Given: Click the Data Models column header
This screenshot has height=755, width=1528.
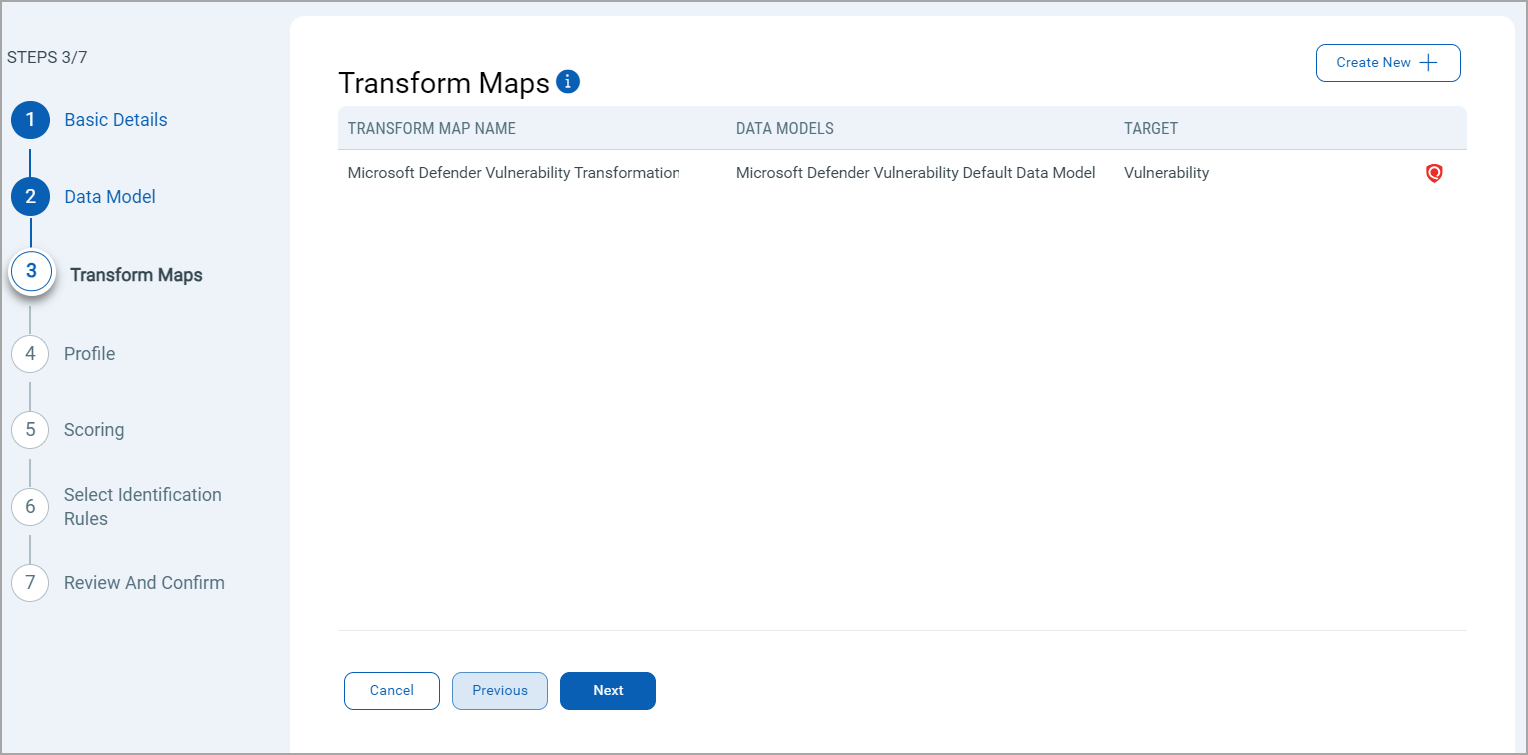Looking at the screenshot, I should [785, 128].
